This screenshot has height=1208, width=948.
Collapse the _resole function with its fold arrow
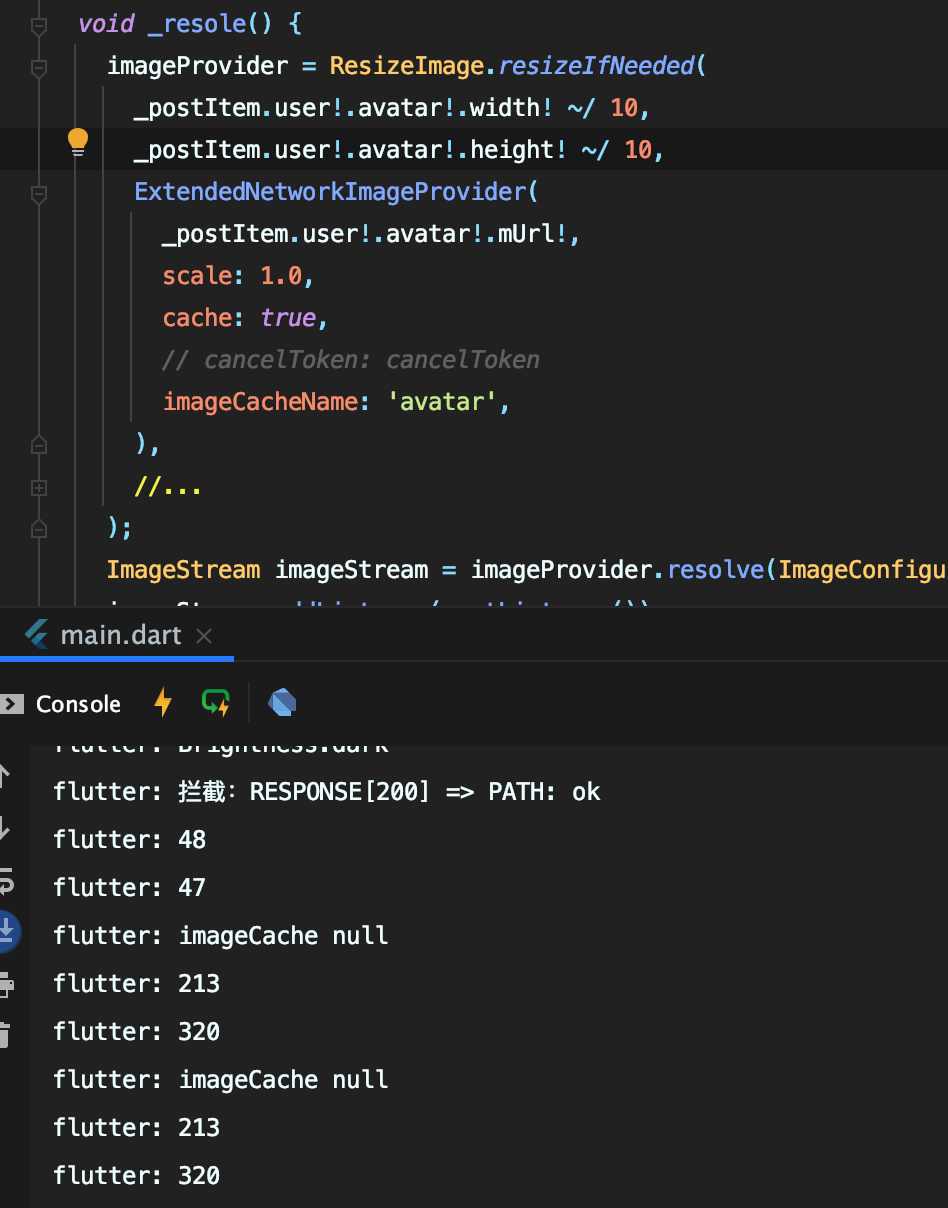(38, 24)
